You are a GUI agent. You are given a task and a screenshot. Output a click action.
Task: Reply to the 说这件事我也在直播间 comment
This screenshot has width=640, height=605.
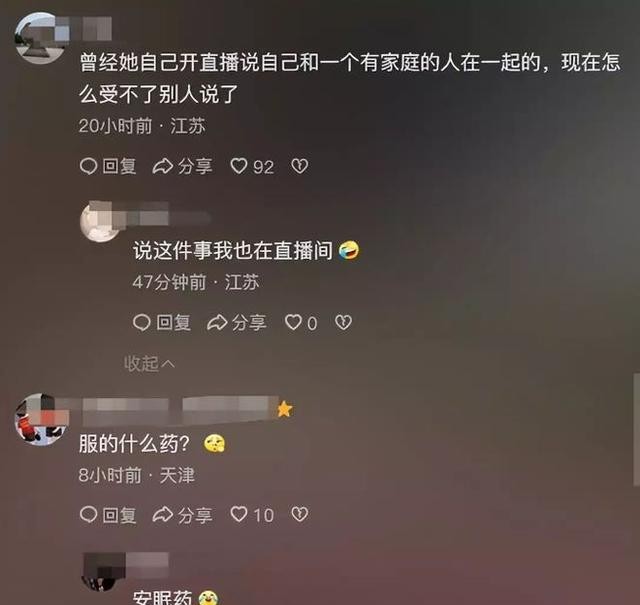[162, 323]
